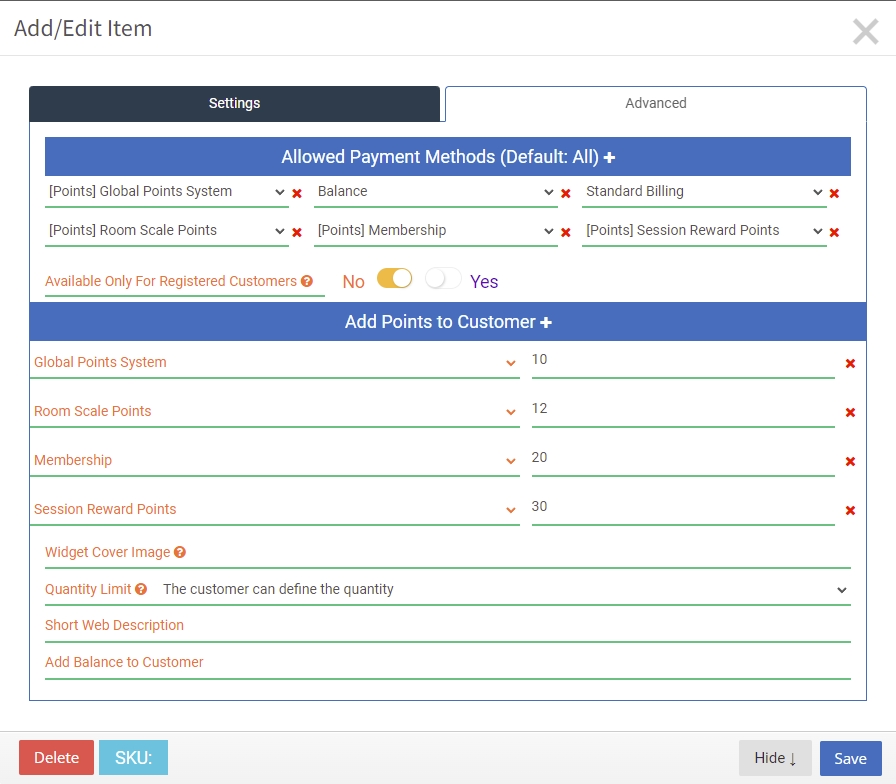This screenshot has height=784, width=896.
Task: Switch to the Advanced tab
Action: (x=655, y=103)
